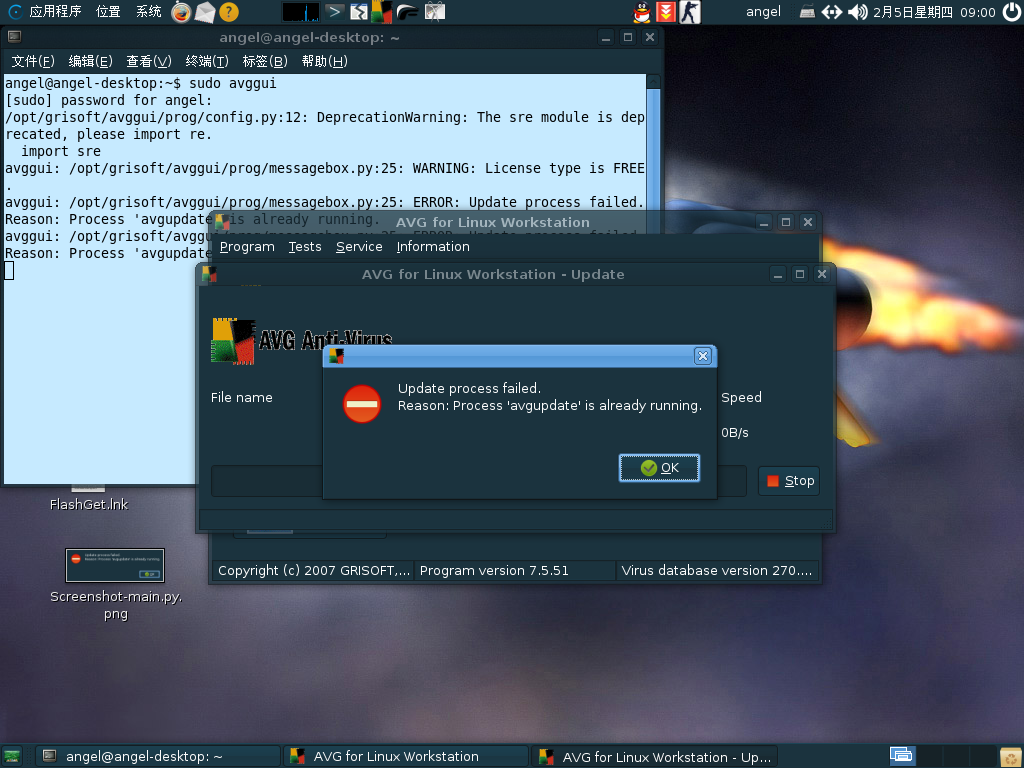This screenshot has width=1024, height=768.
Task: Open the Program menu in AVG window
Action: 247,246
